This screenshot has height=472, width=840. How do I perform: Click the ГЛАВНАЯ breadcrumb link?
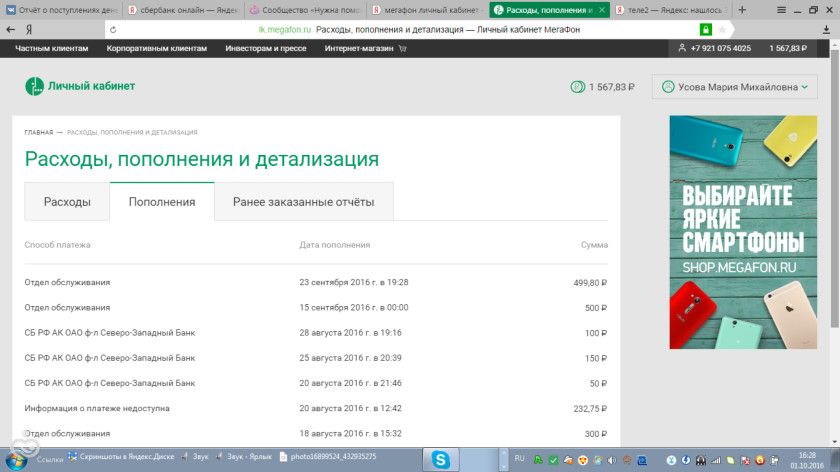coord(39,132)
